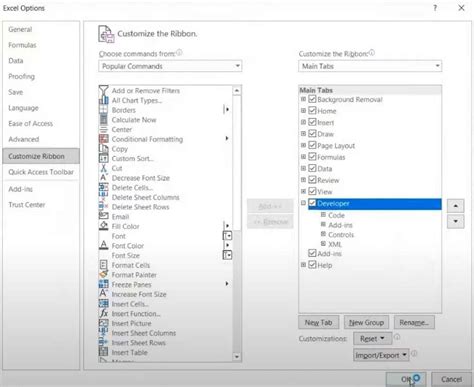
Task: Move Developer tab down with arrow button
Action: (x=455, y=221)
